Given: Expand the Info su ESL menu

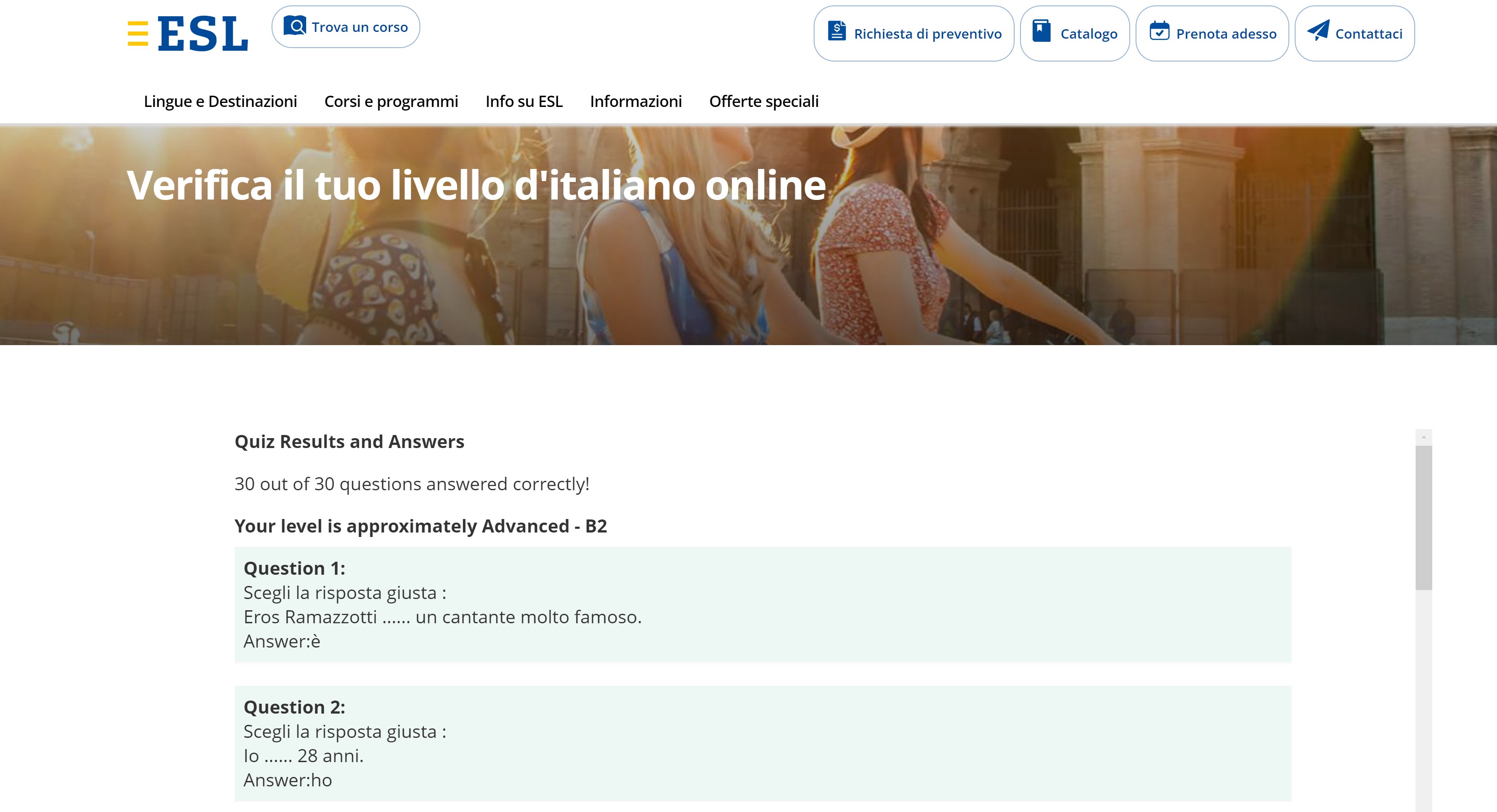Looking at the screenshot, I should [x=524, y=102].
